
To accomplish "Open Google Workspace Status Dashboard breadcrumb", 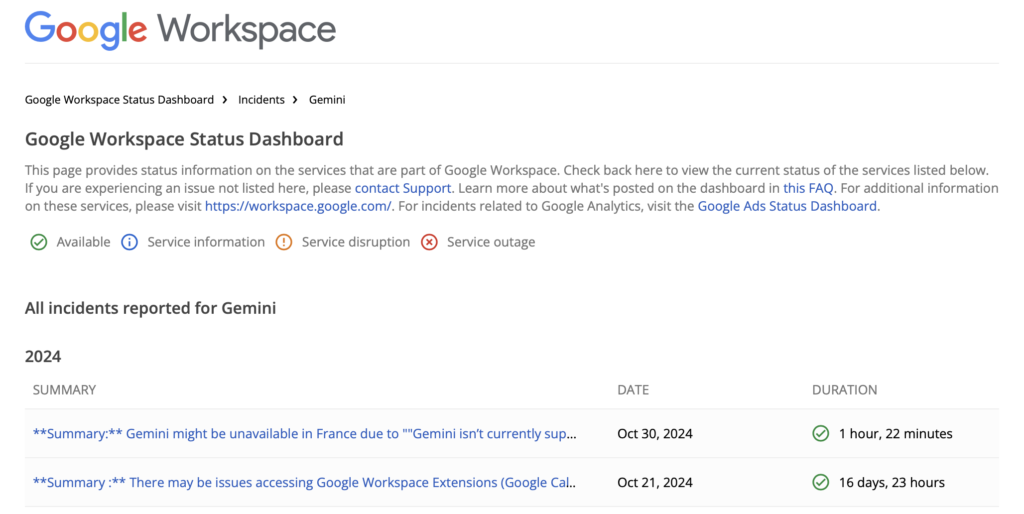I will pos(120,100).
